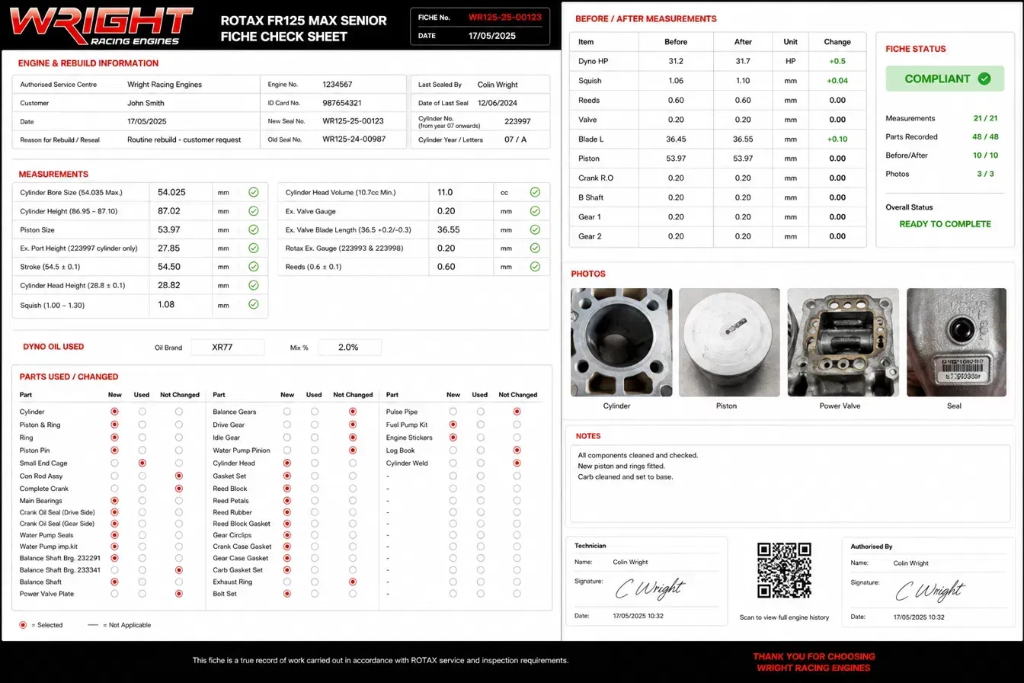Select New for Pulse Pipe
The image size is (1024, 683).
[x=453, y=411]
